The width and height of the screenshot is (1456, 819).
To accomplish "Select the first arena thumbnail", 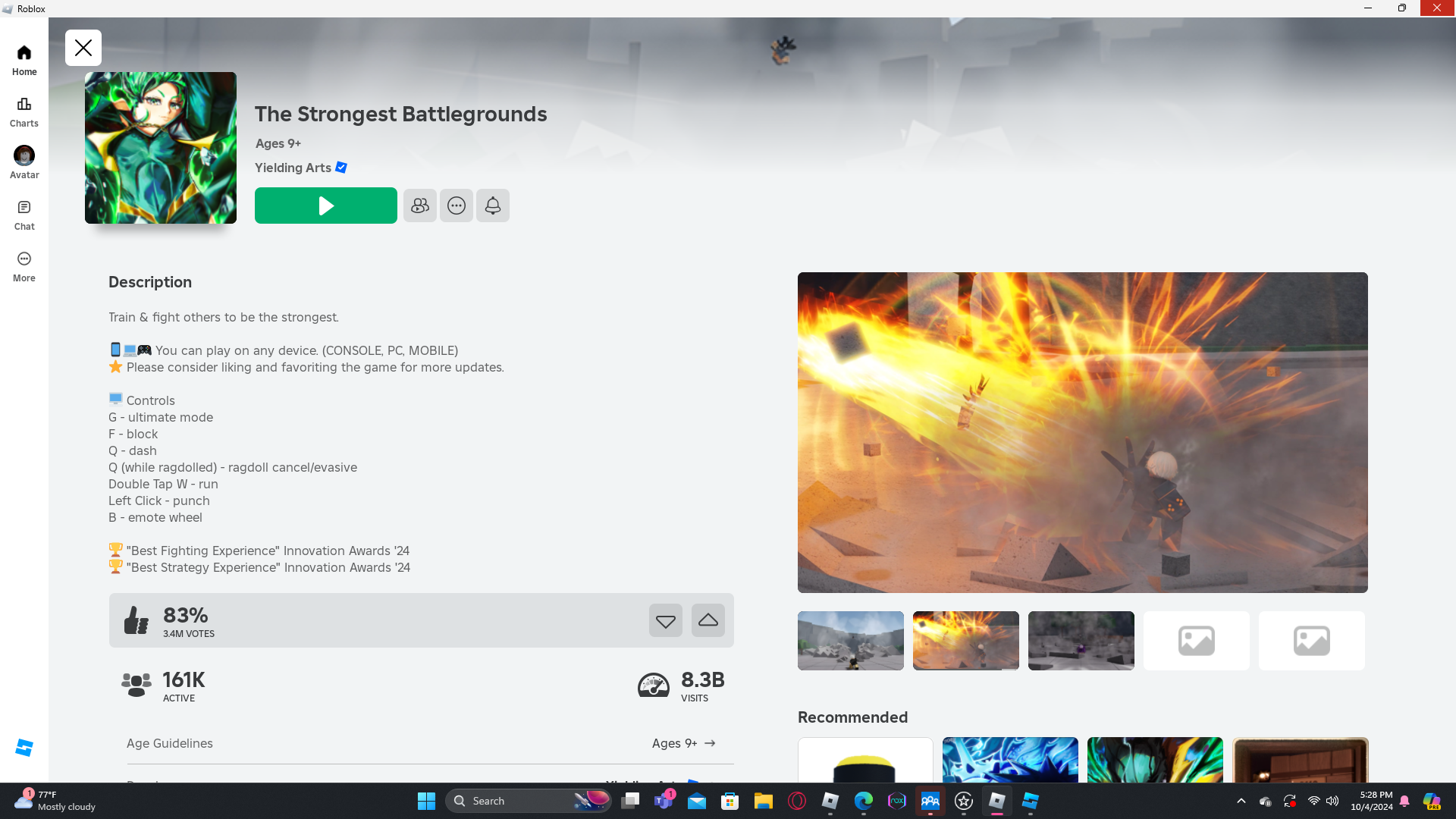I will click(851, 641).
